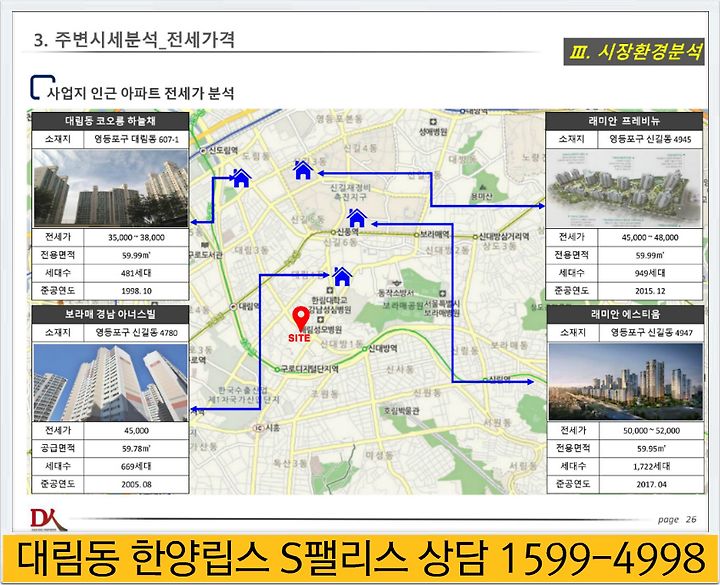
Task: Click the '호림박물관' map label
Action: (x=401, y=411)
